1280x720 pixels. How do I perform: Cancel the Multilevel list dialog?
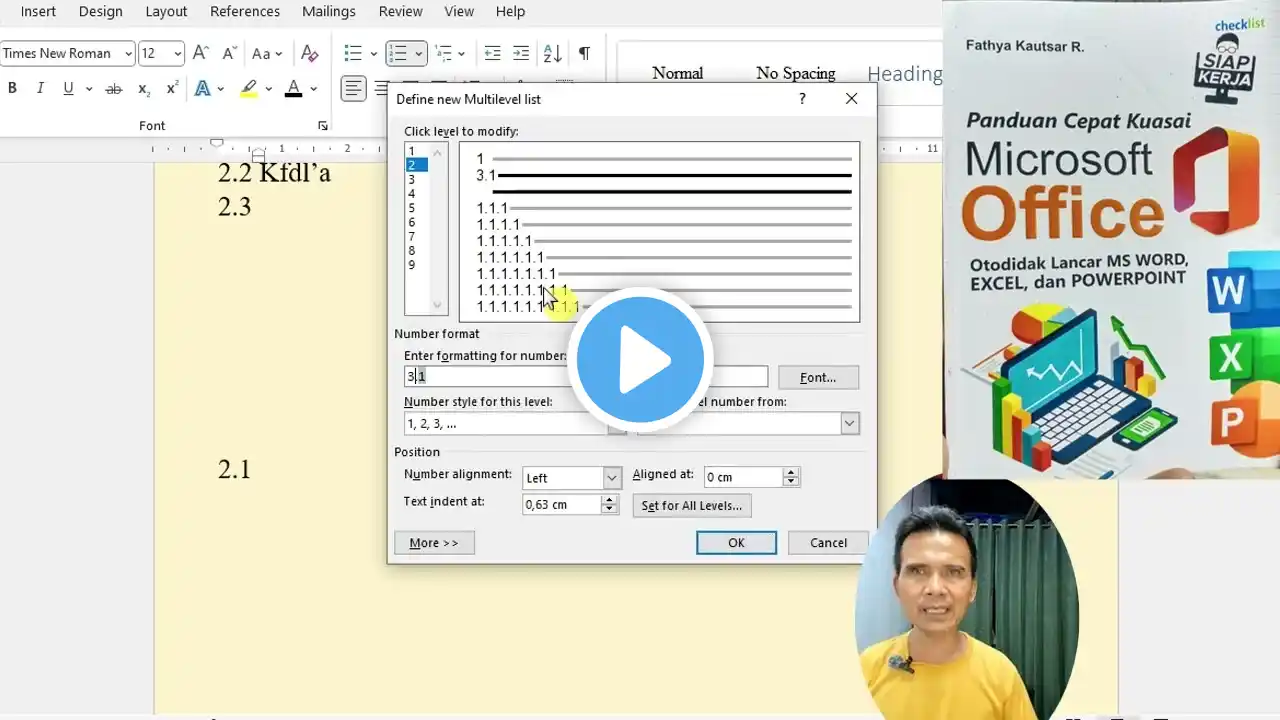coord(828,543)
